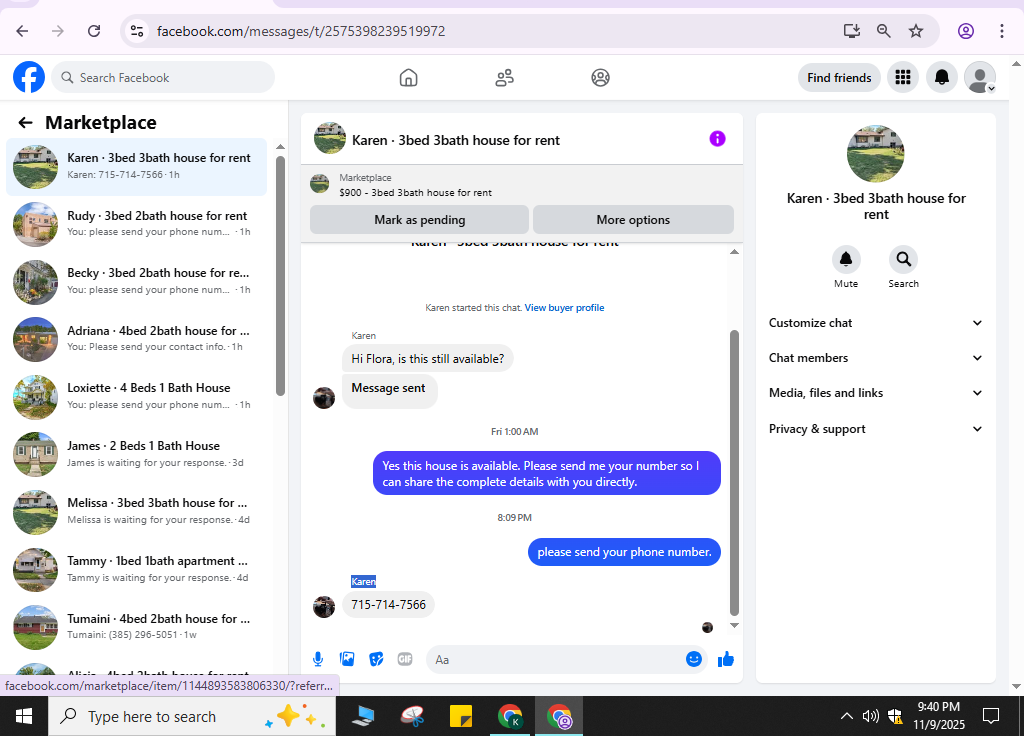Image resolution: width=1024 pixels, height=736 pixels.
Task: Click the 'Hi Flora, is this still available?' message
Action: click(x=428, y=359)
